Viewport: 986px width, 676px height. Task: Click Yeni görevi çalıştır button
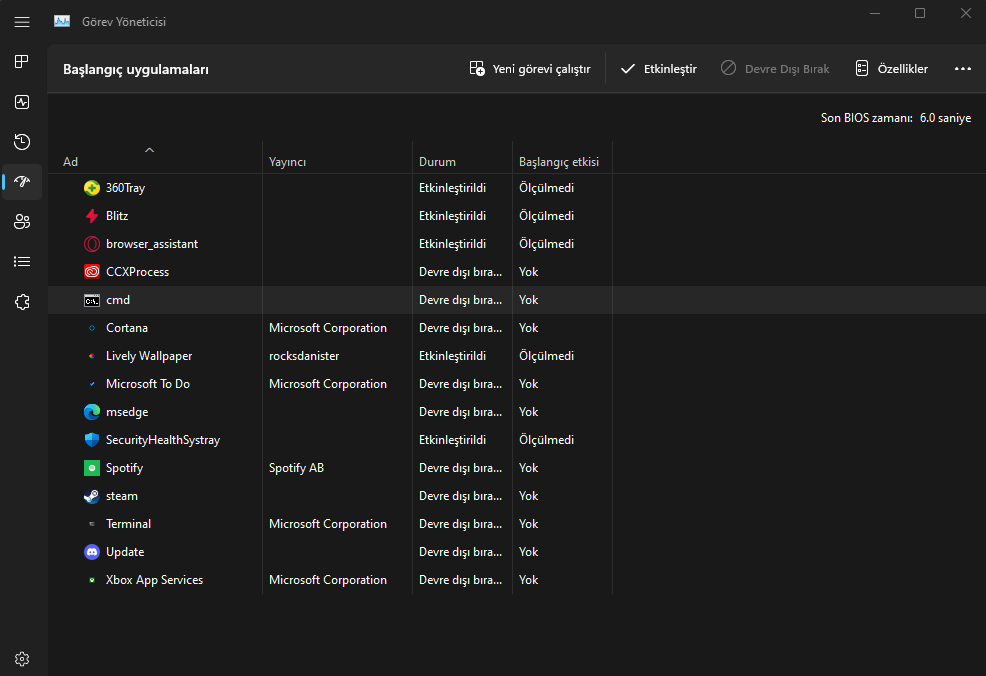530,69
